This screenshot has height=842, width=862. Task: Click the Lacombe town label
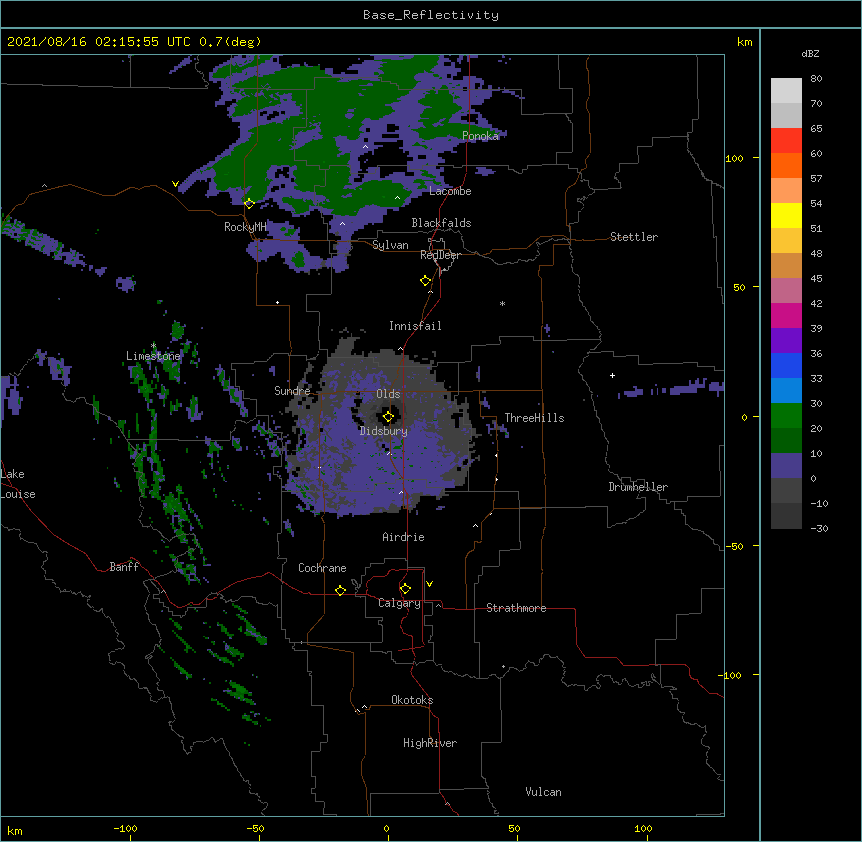pyautogui.click(x=450, y=191)
